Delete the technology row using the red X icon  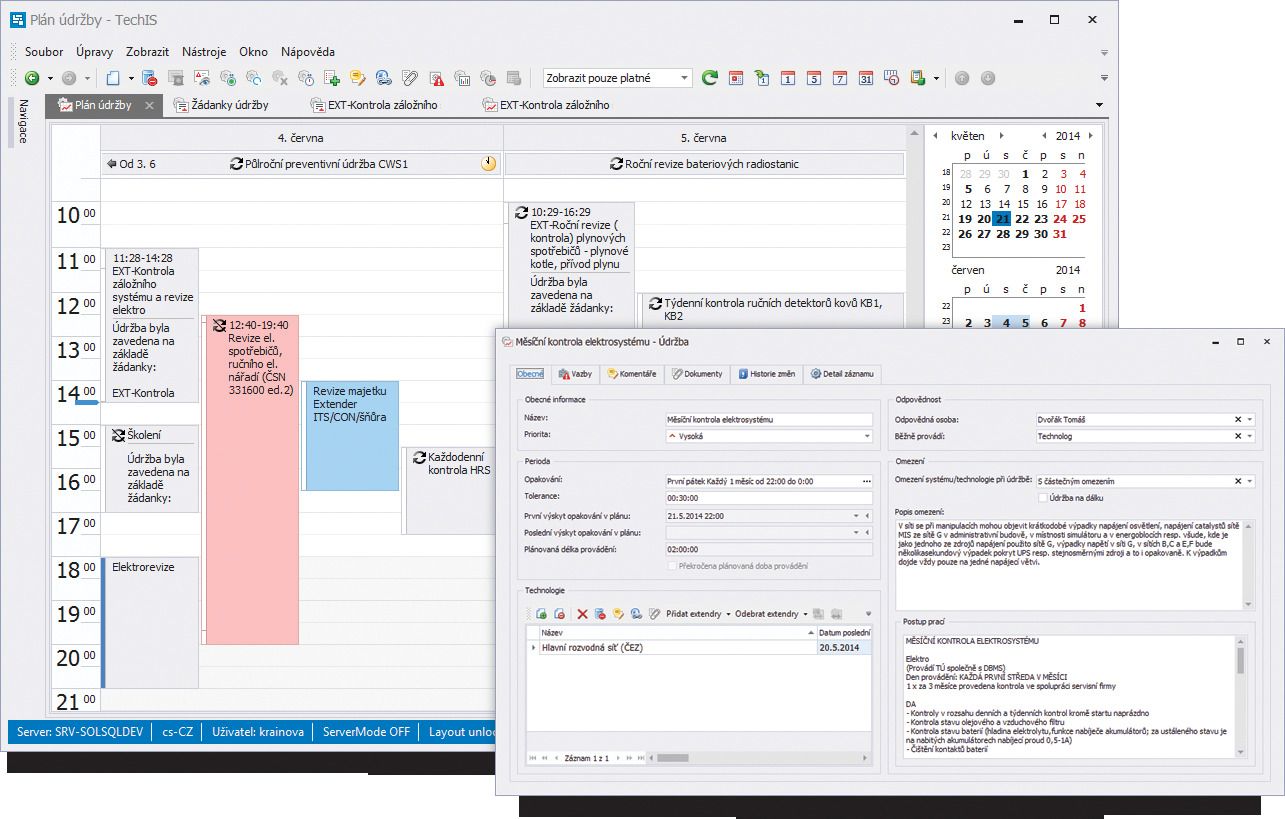pyautogui.click(x=582, y=613)
